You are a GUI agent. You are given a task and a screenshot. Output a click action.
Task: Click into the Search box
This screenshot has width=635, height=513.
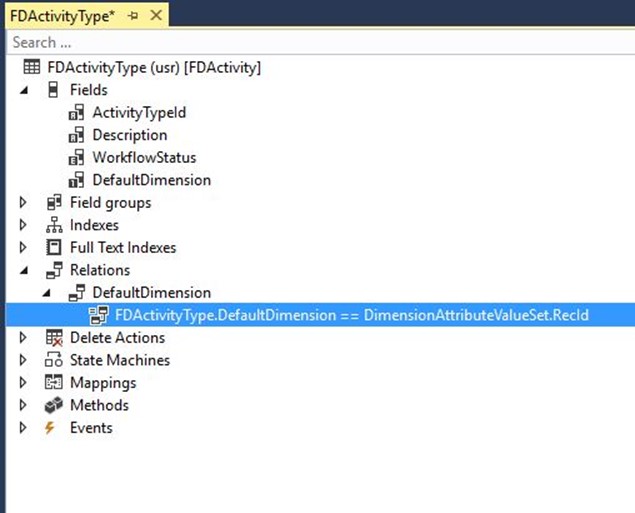[320, 42]
